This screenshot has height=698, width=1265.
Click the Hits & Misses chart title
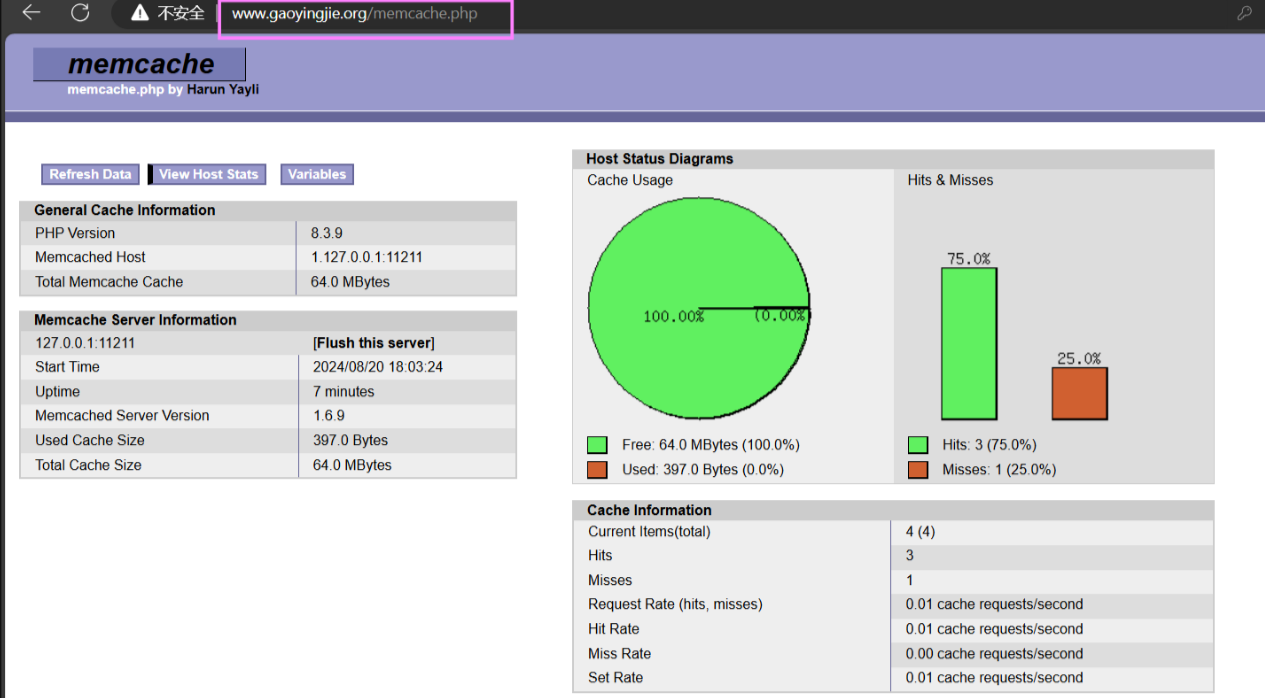click(x=950, y=181)
